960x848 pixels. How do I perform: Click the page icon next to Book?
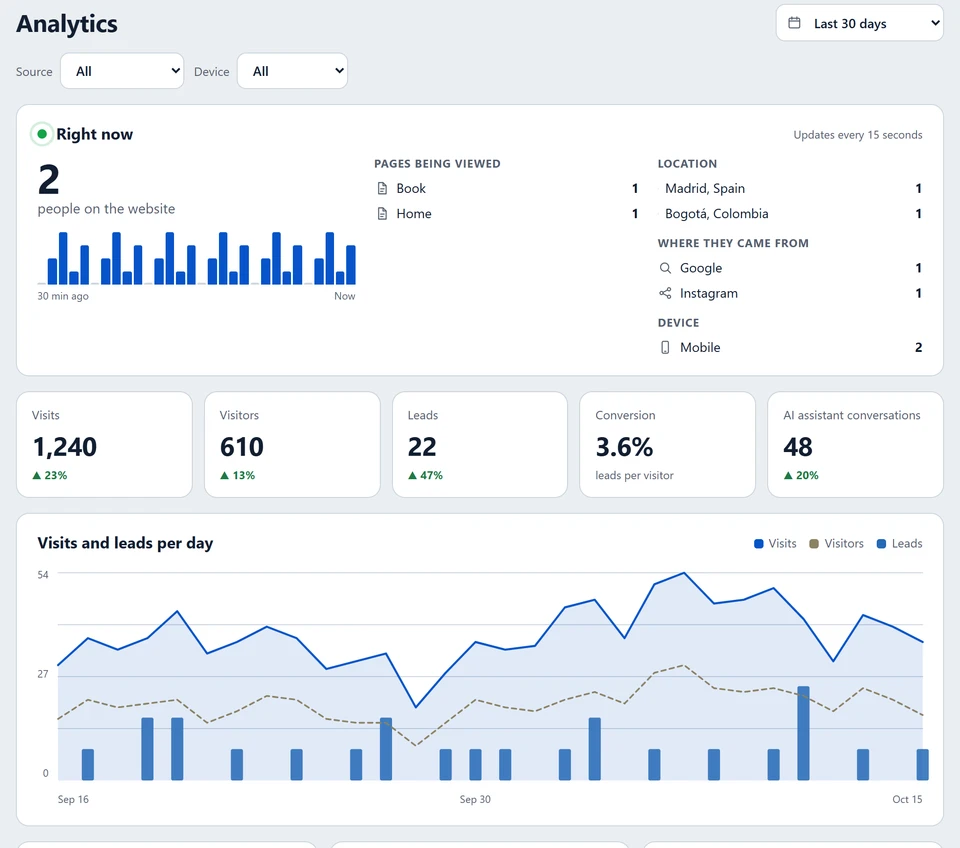pos(382,189)
